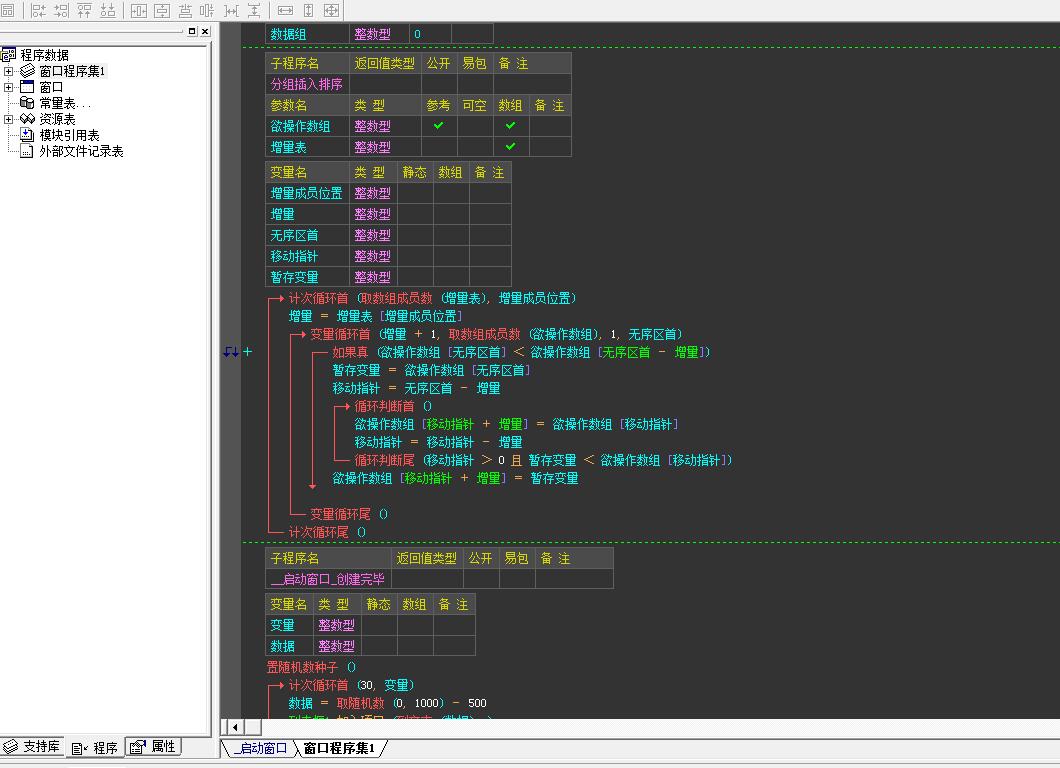
Task: Expand the 窗口程序集1 tree node
Action: [x=8, y=71]
